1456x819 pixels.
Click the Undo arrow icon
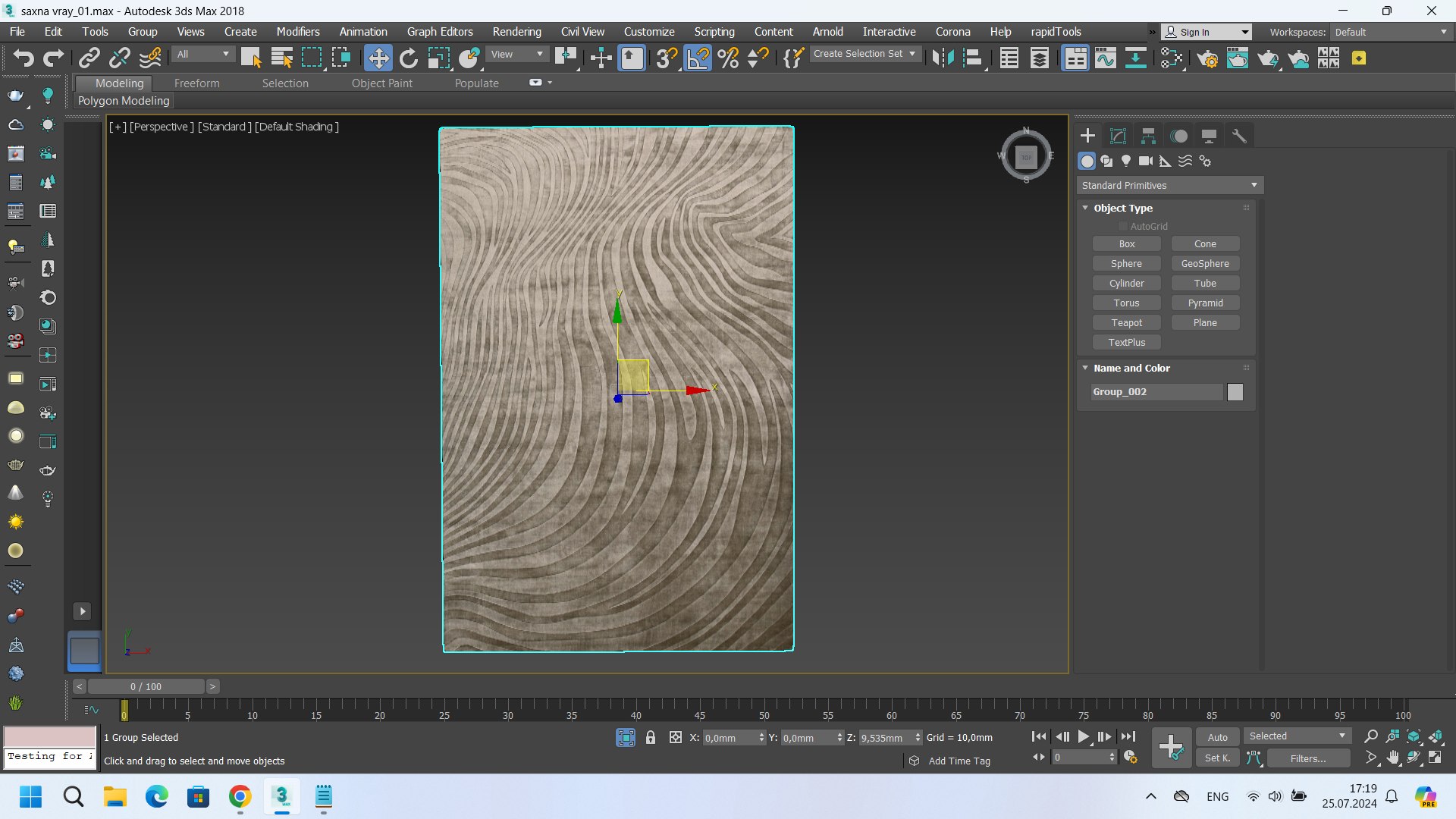(24, 58)
